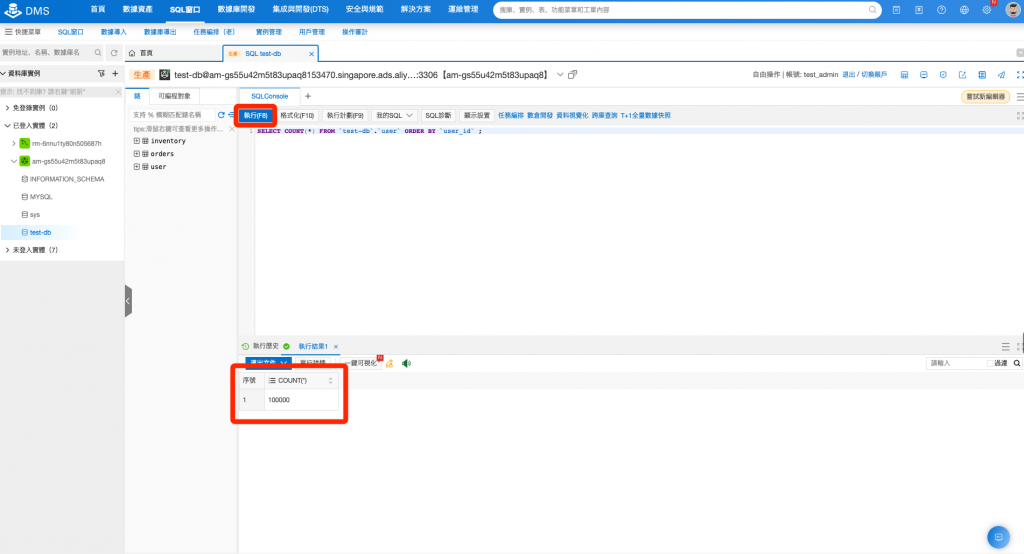Click the 嘗試新編輯器 button
The height and width of the screenshot is (554, 1024).
pos(985,97)
